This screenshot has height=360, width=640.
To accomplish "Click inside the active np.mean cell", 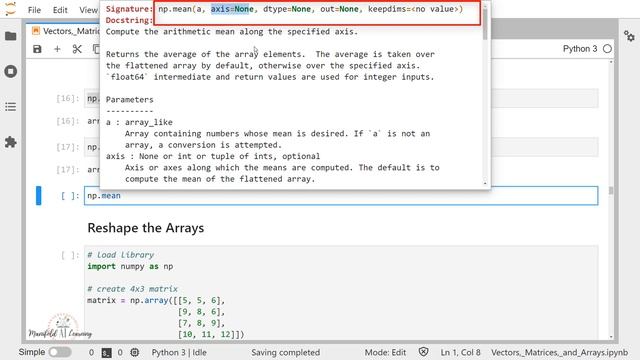I will click(341, 196).
